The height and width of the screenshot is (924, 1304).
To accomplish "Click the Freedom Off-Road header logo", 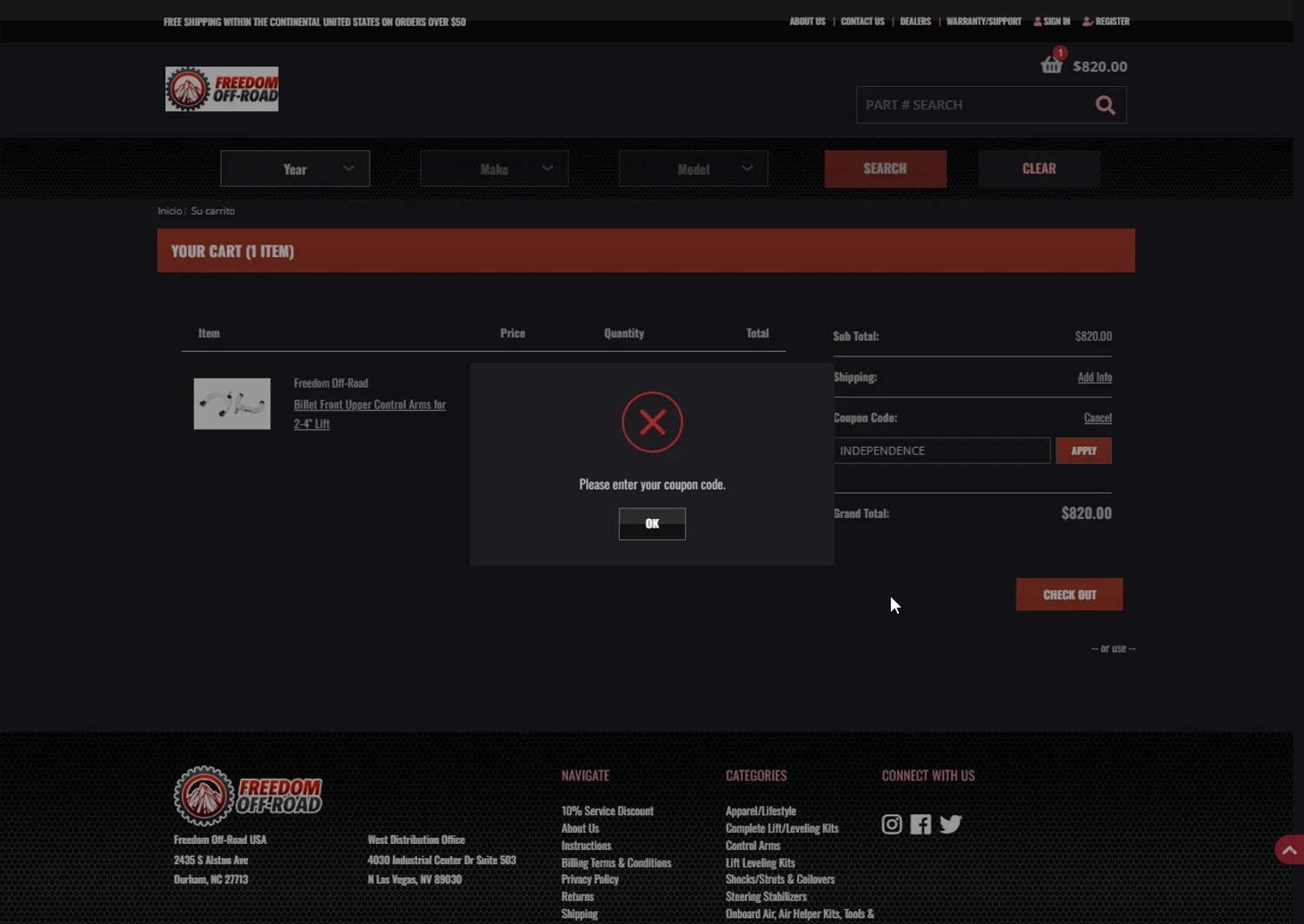I will (222, 89).
